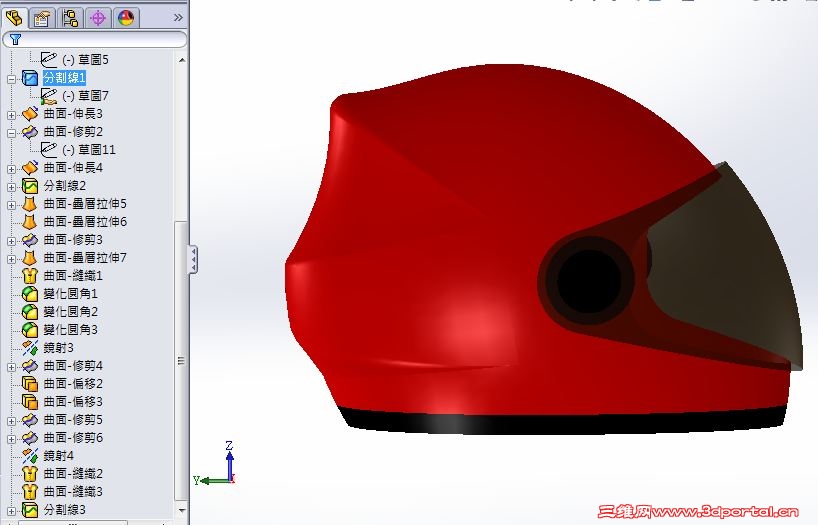Select the 分割線1 label
Viewport: 818px width, 525px height.
(64, 78)
